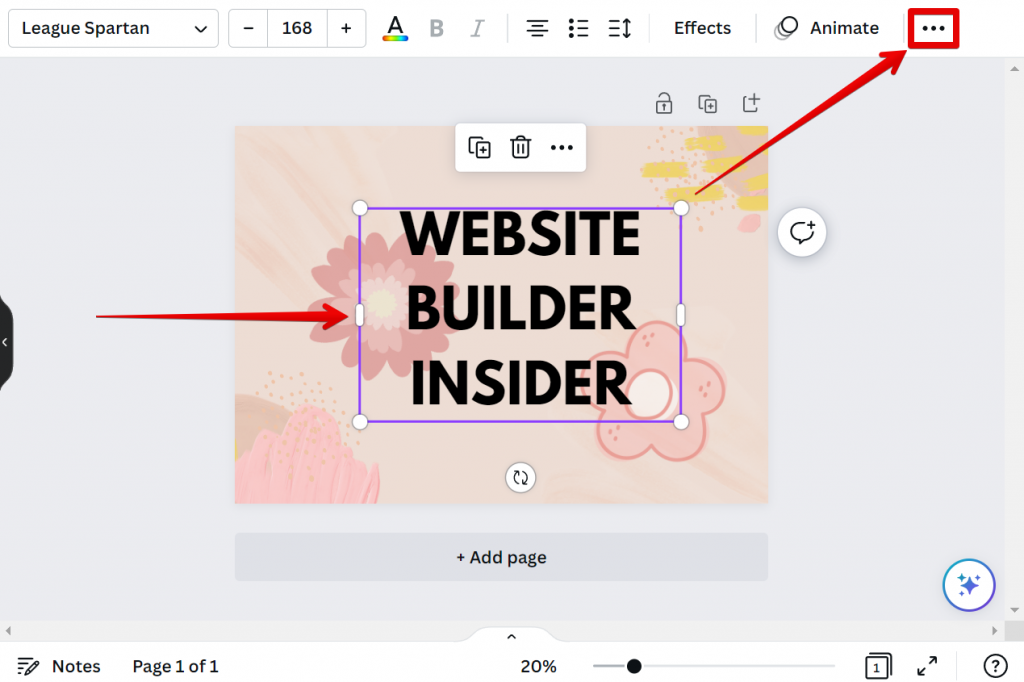The height and width of the screenshot is (682, 1024).
Task: Open the Notes panel
Action: coord(59,666)
